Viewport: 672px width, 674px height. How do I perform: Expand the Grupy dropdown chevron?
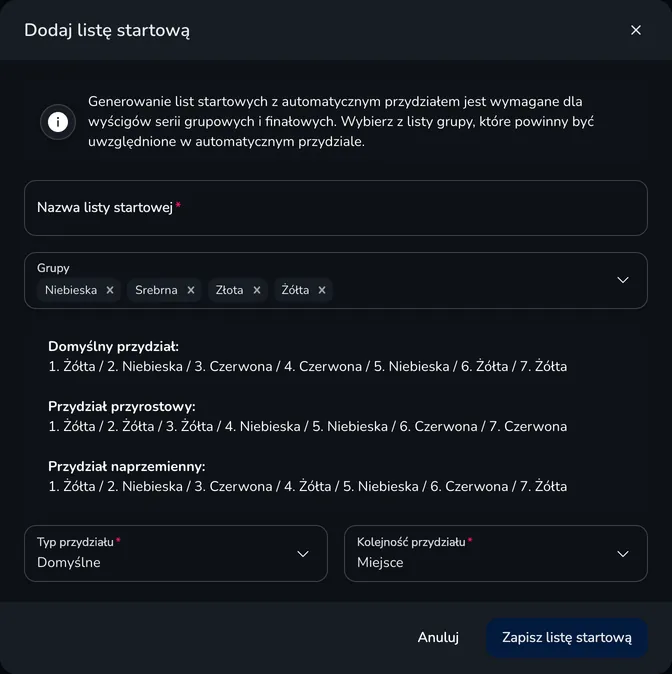coord(623,280)
